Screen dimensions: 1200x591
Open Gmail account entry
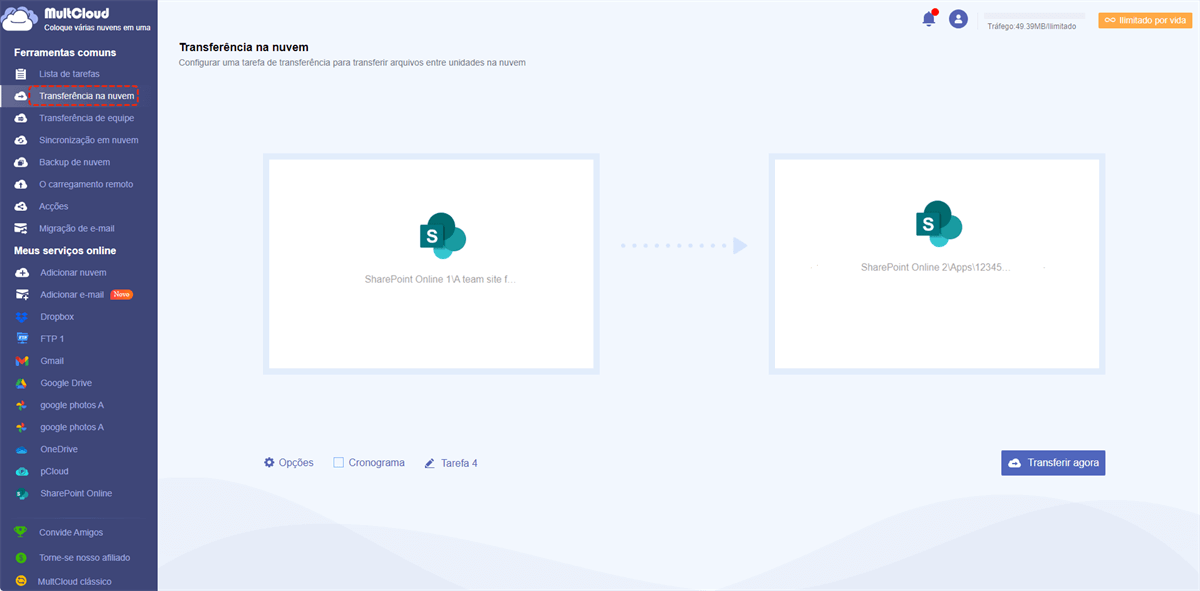pos(52,361)
